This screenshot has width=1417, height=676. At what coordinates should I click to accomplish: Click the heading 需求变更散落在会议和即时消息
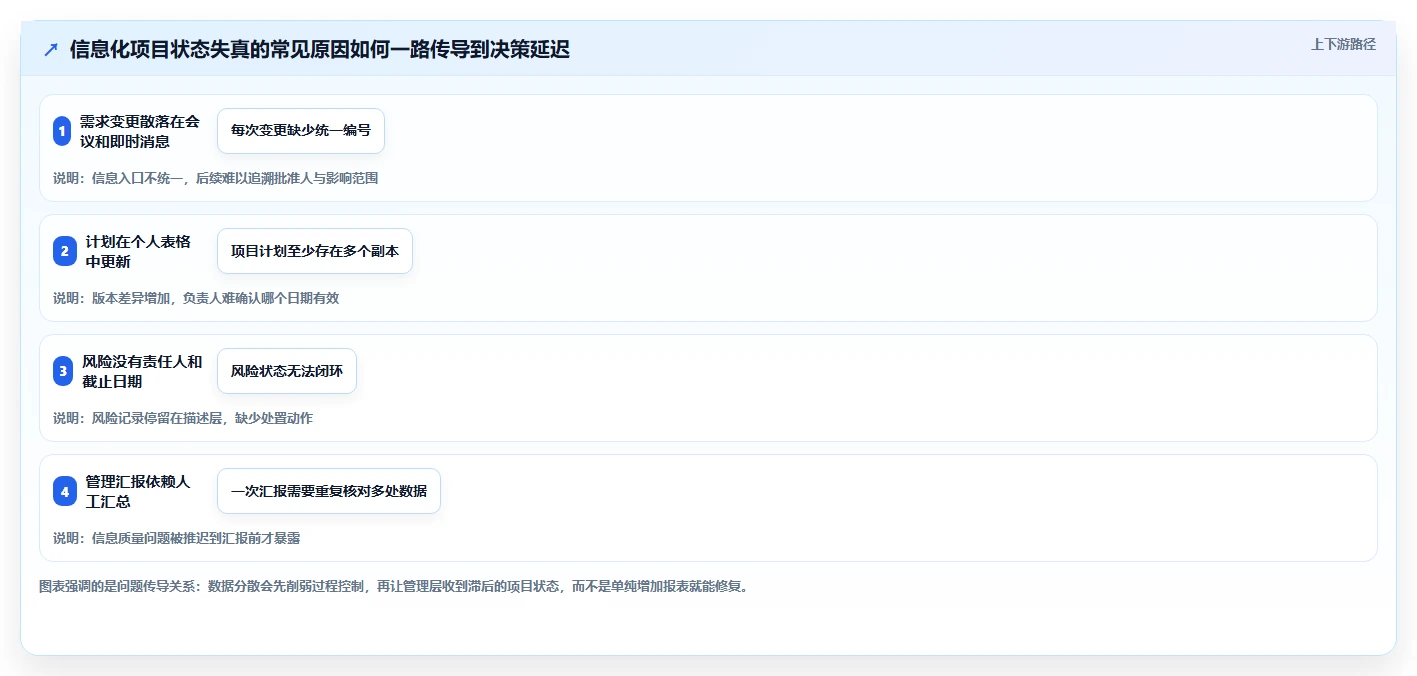tap(140, 131)
